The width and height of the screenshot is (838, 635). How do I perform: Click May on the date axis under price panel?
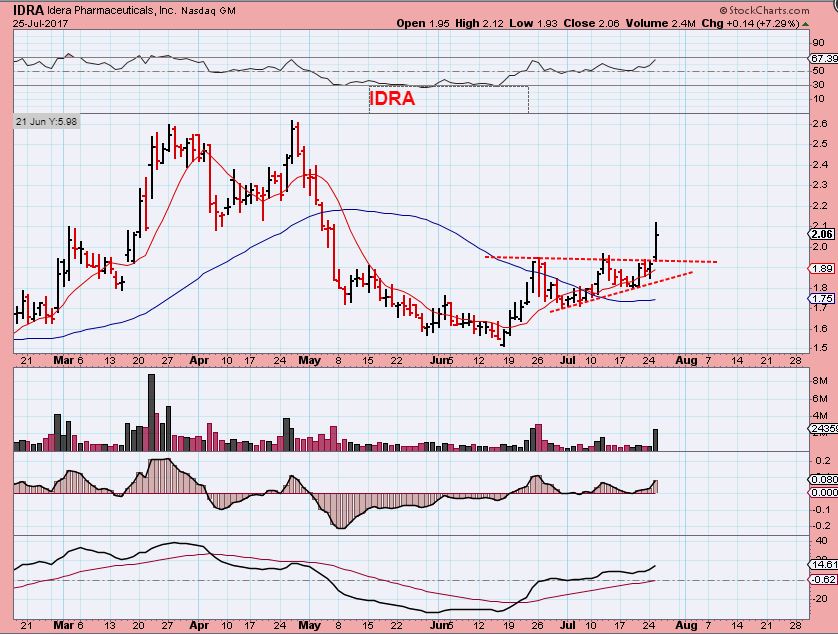pyautogui.click(x=309, y=361)
